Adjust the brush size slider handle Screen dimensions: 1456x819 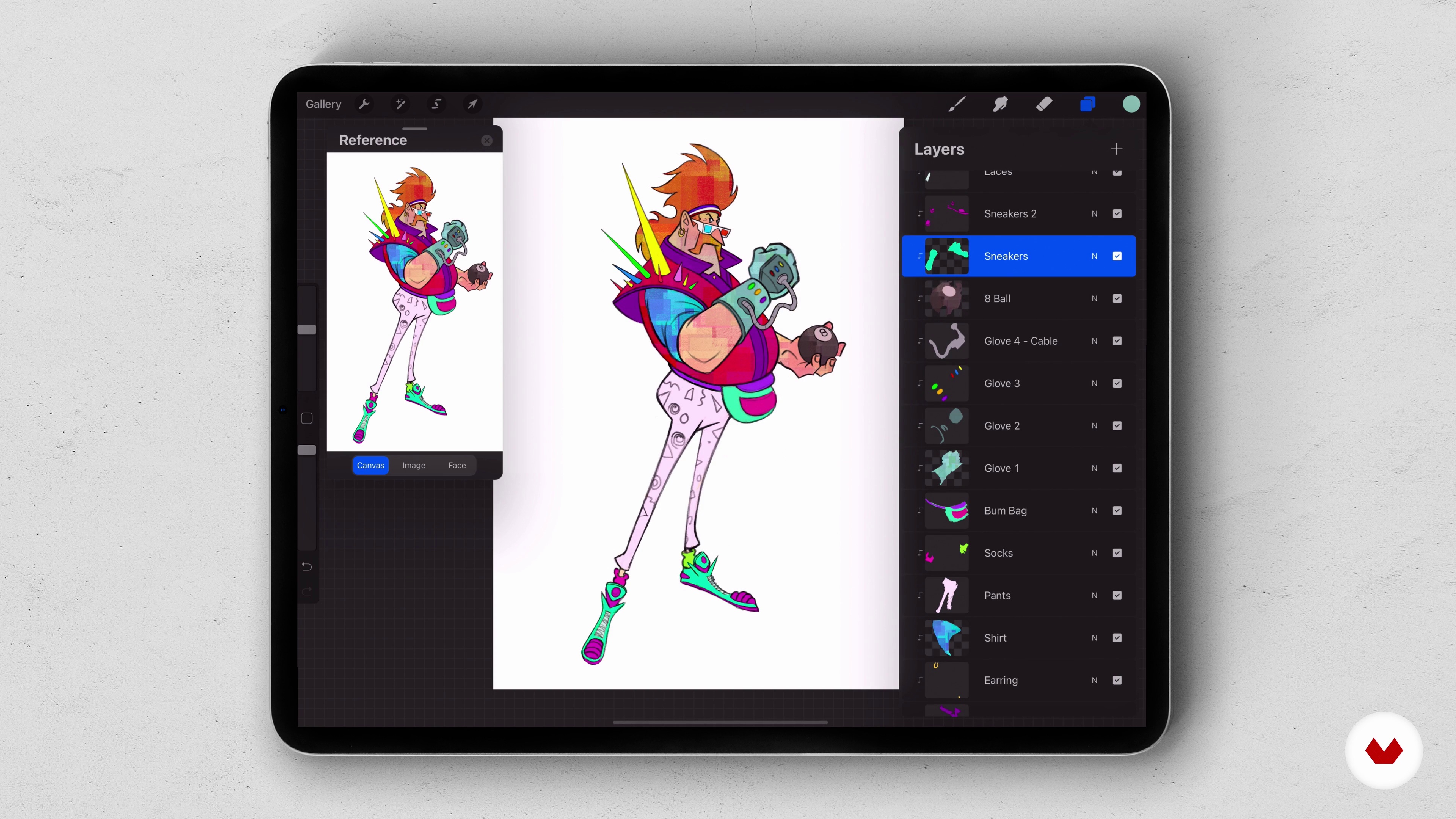click(307, 329)
